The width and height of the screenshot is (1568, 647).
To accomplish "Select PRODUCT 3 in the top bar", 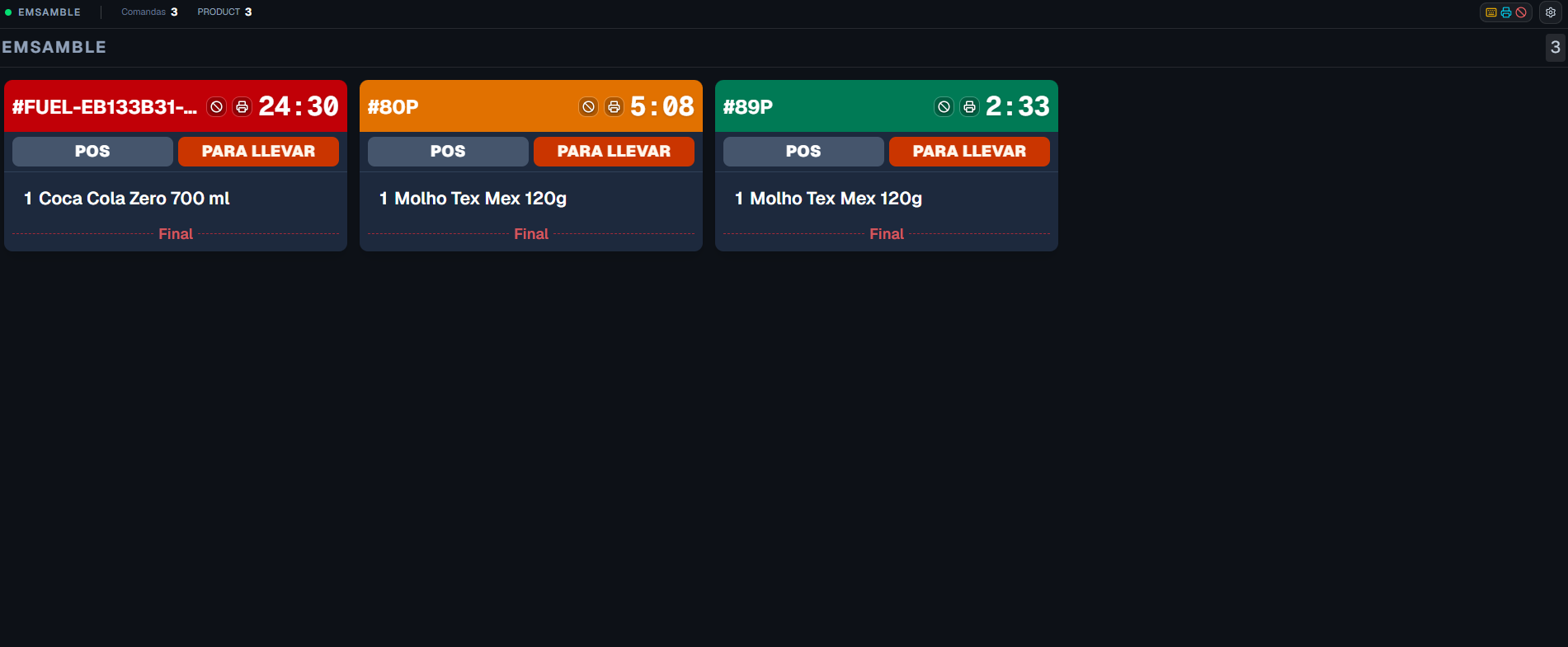I will pos(224,12).
